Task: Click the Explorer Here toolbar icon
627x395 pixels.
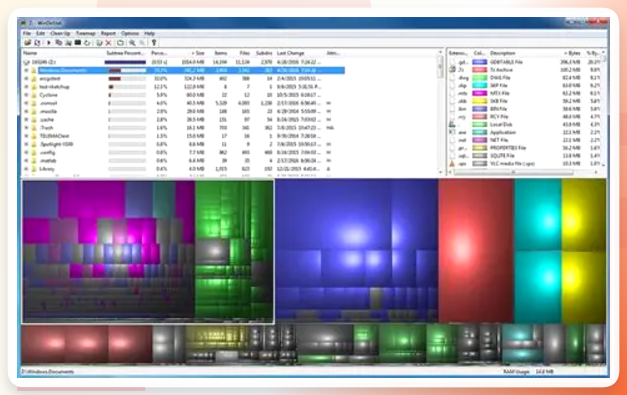Action: 68,43
